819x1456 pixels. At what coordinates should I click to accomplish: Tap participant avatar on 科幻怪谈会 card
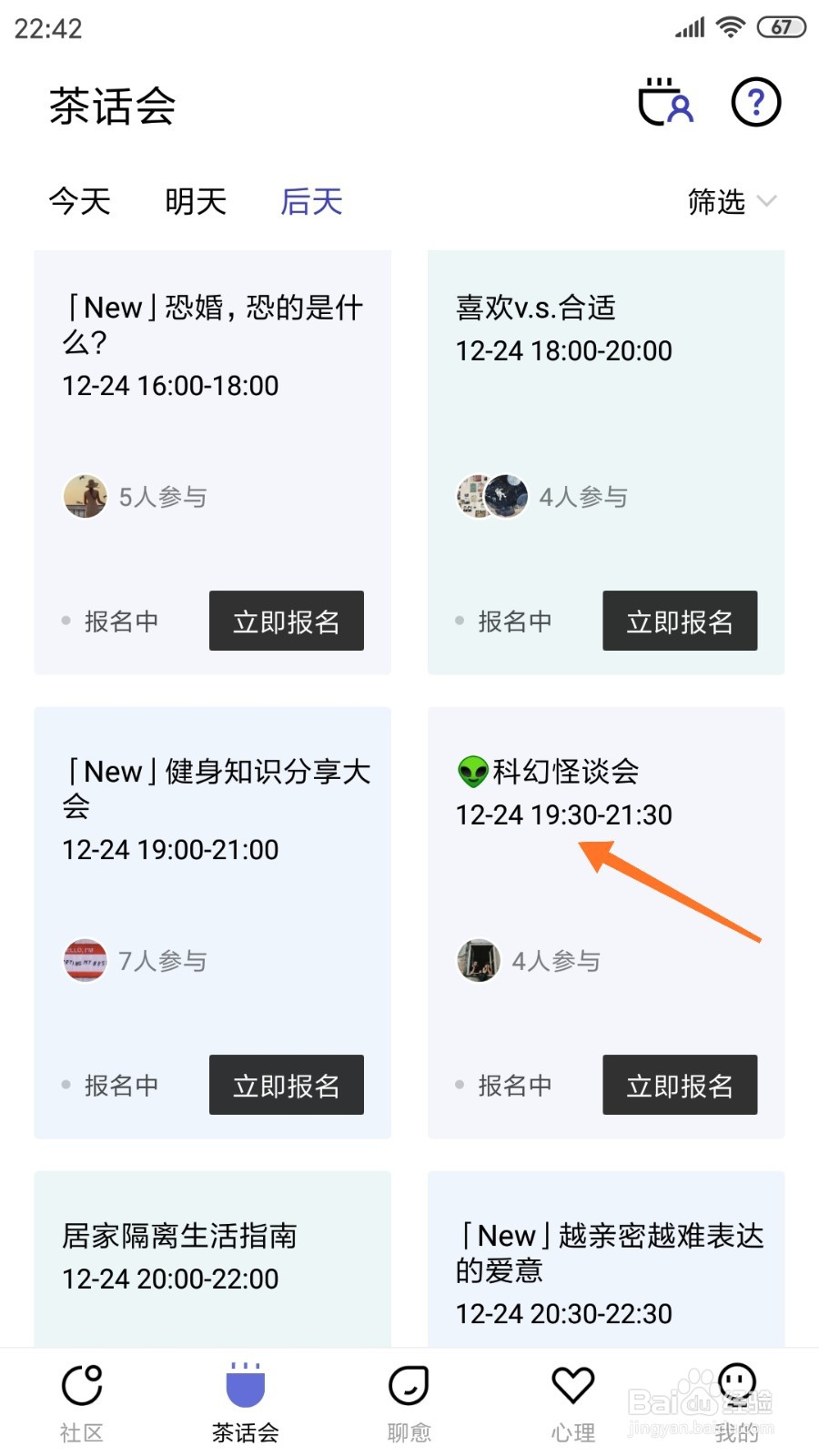(479, 960)
